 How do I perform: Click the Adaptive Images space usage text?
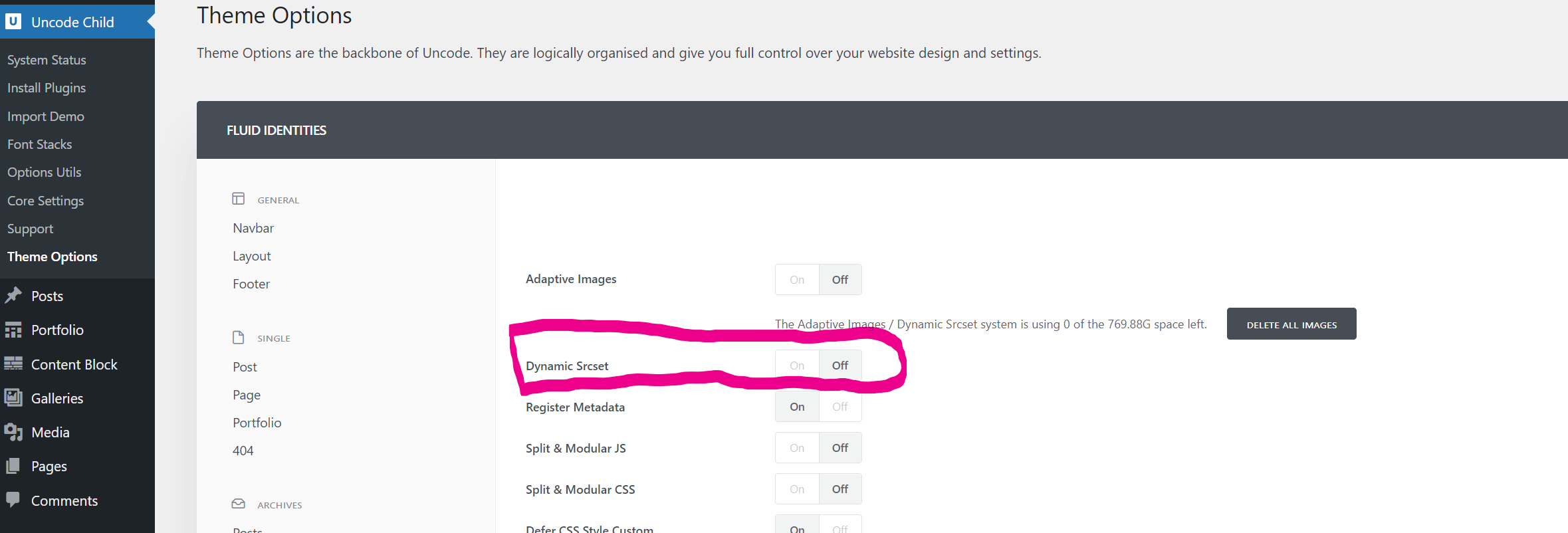(x=990, y=324)
